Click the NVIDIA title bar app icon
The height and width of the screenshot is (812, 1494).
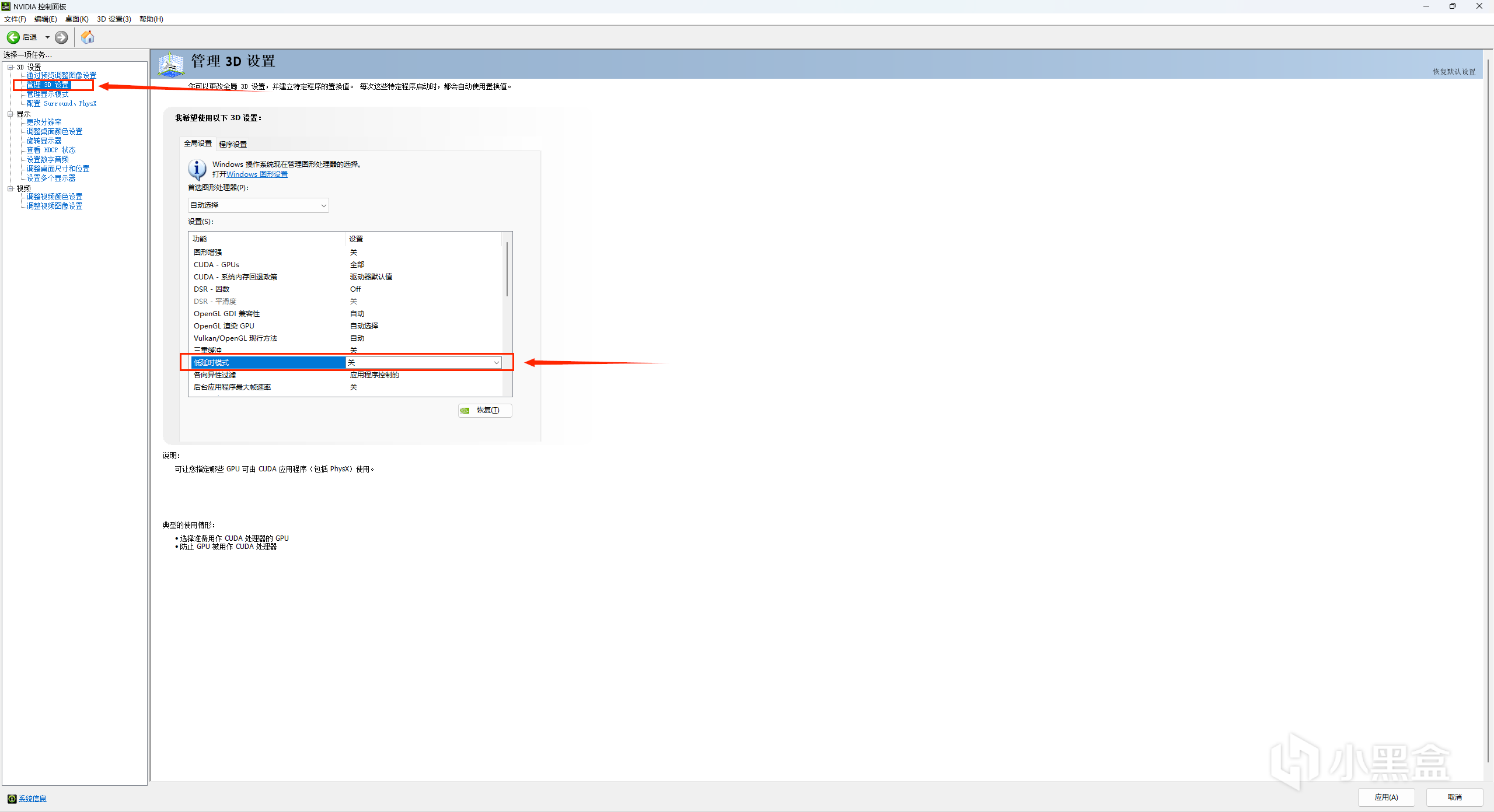click(x=6, y=6)
